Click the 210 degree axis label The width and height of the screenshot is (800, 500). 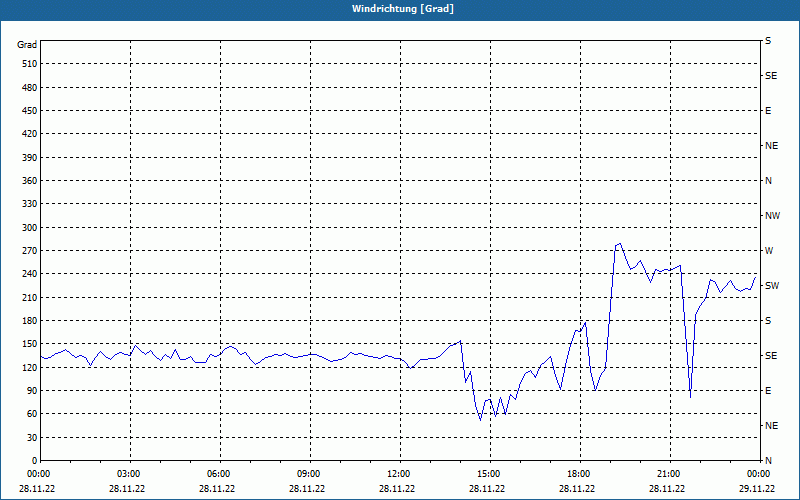[x=30, y=297]
